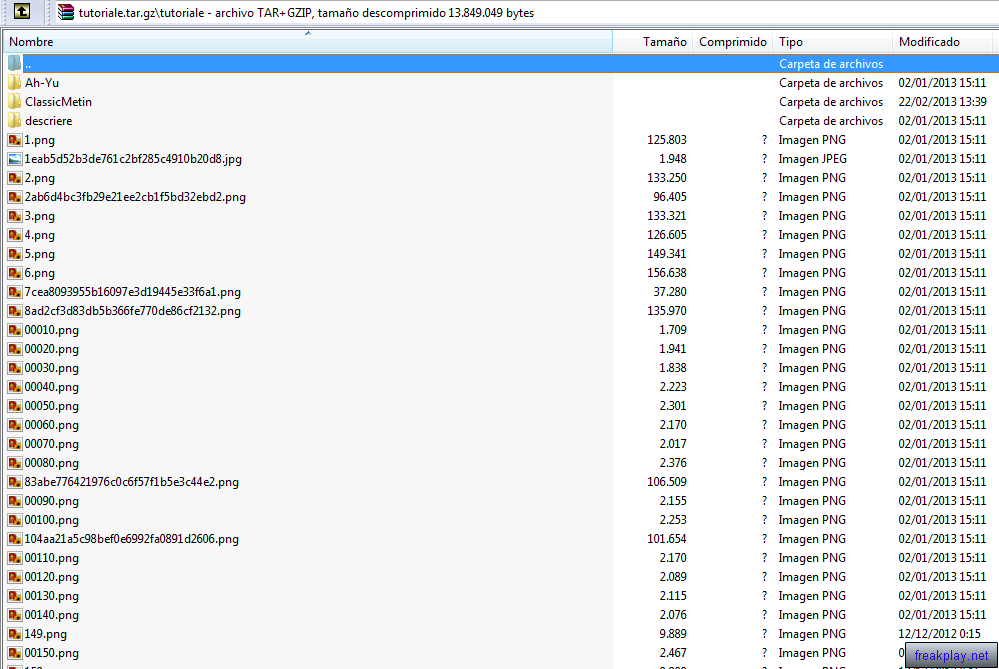Screen dimensions: 999x669
Task: Sort files by the Tamaño column
Action: click(652, 42)
